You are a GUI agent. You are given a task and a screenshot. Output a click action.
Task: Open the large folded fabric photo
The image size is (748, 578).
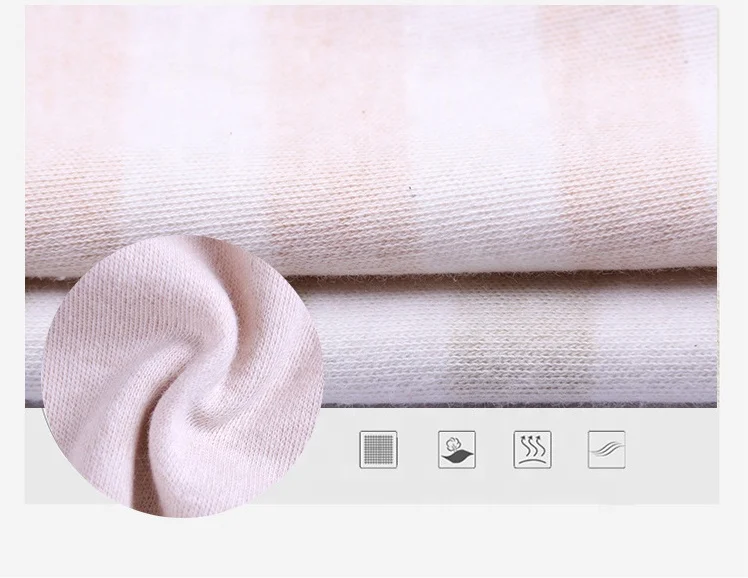(x=371, y=206)
